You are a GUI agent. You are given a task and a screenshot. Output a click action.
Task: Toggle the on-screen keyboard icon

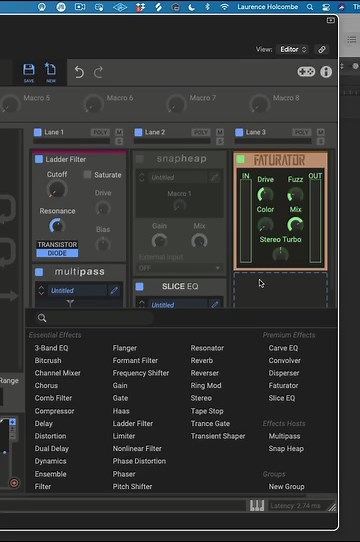point(257,505)
